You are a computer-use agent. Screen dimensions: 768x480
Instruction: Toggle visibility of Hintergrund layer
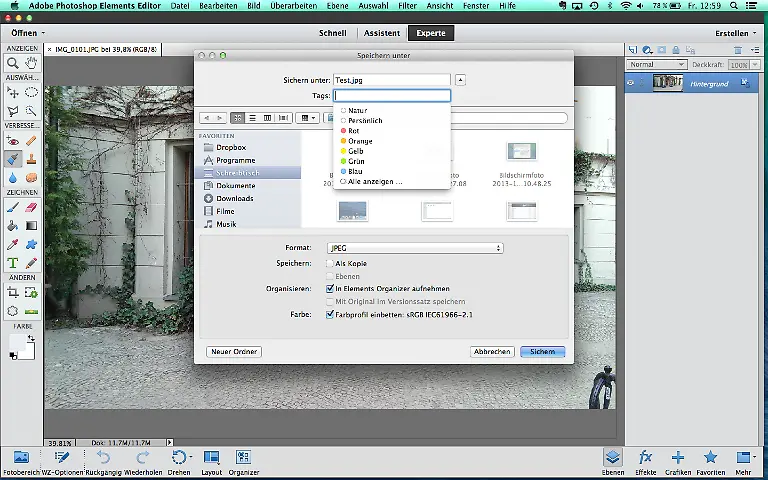[630, 83]
